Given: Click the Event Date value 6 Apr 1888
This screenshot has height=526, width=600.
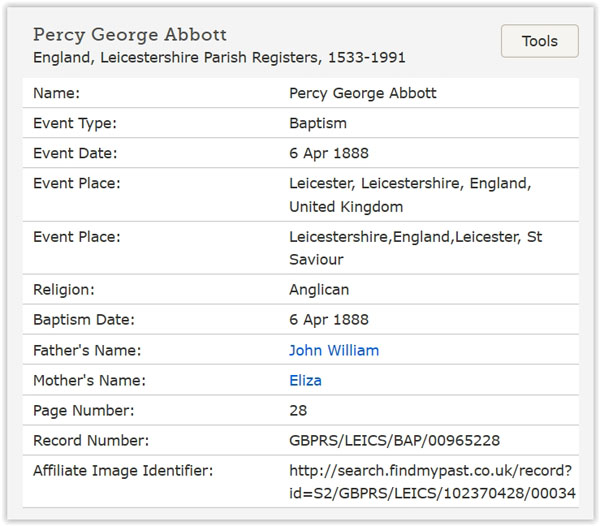Looking at the screenshot, I should [329, 153].
